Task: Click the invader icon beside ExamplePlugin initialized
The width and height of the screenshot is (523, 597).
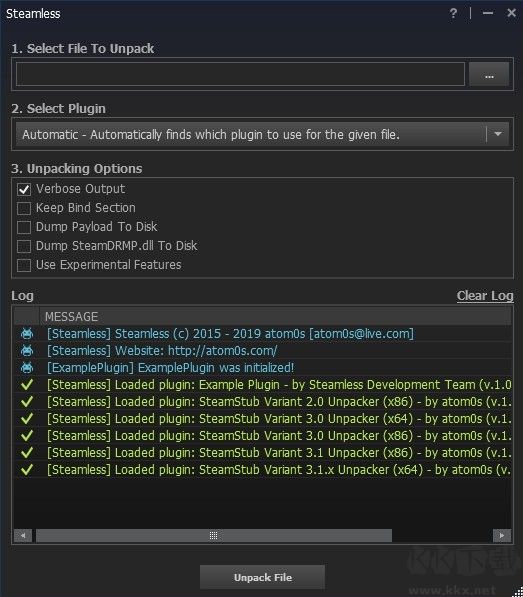Action: [27, 368]
